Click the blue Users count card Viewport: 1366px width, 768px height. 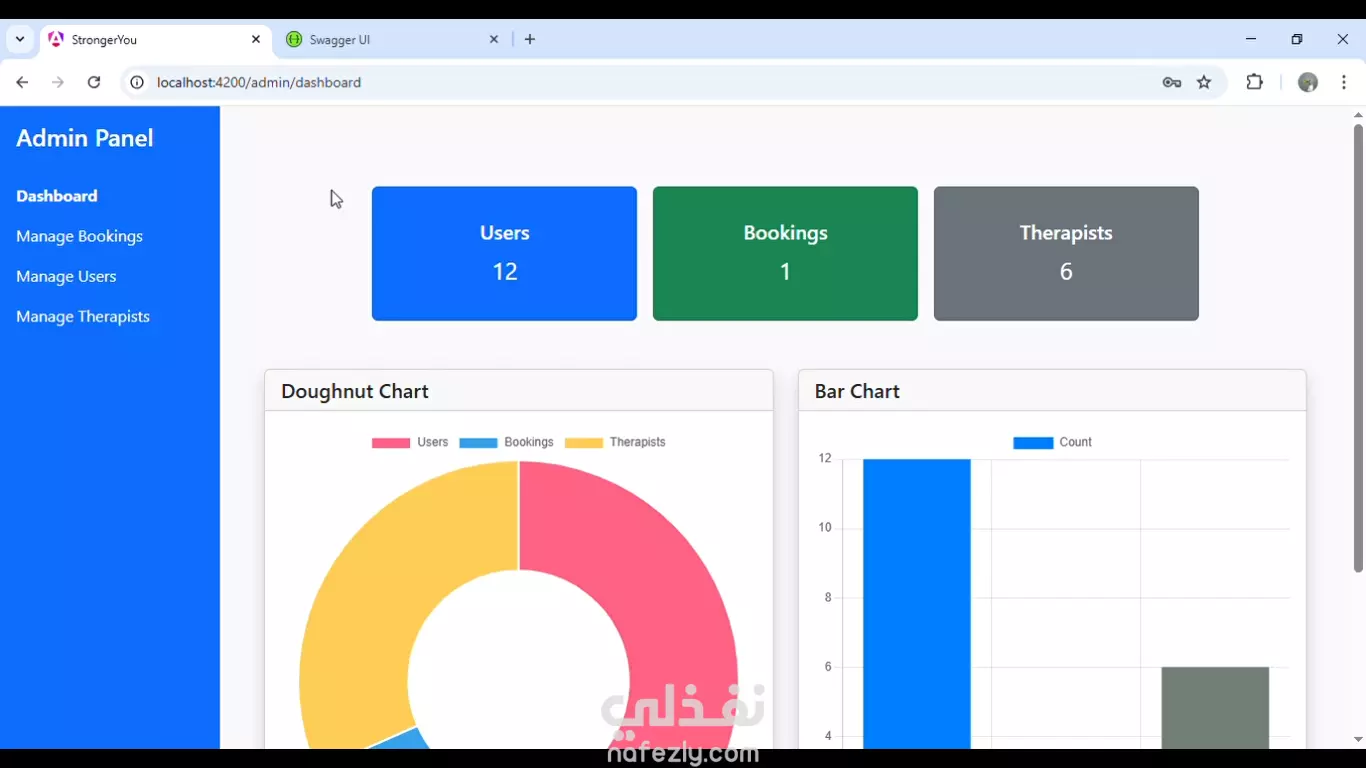[504, 253]
